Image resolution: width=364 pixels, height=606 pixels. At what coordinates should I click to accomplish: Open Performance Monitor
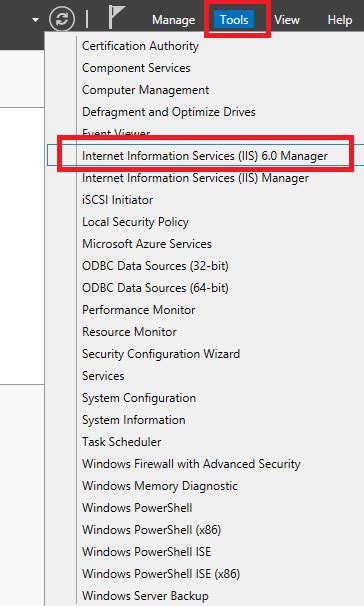[138, 310]
